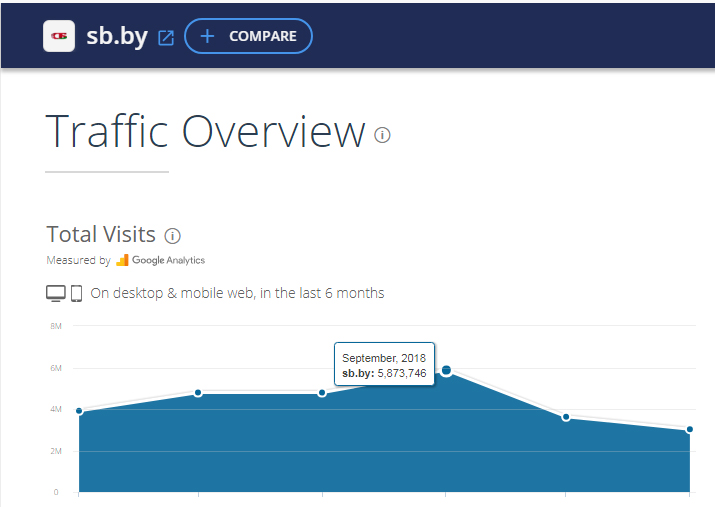Click 'On desktop & mobile web, in the last 6 months'
Screen dimensions: 715x507
point(237,293)
